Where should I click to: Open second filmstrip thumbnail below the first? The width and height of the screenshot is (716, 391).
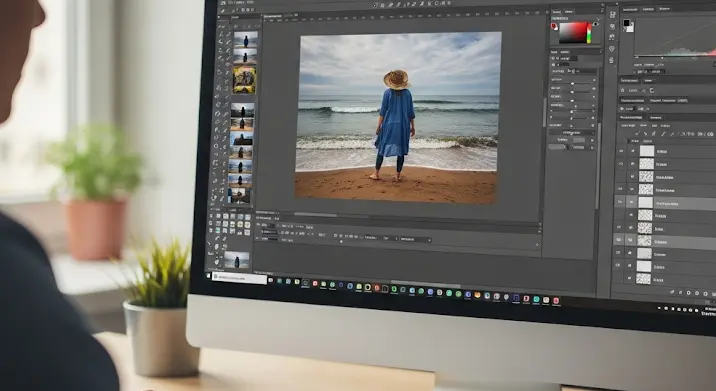point(245,57)
